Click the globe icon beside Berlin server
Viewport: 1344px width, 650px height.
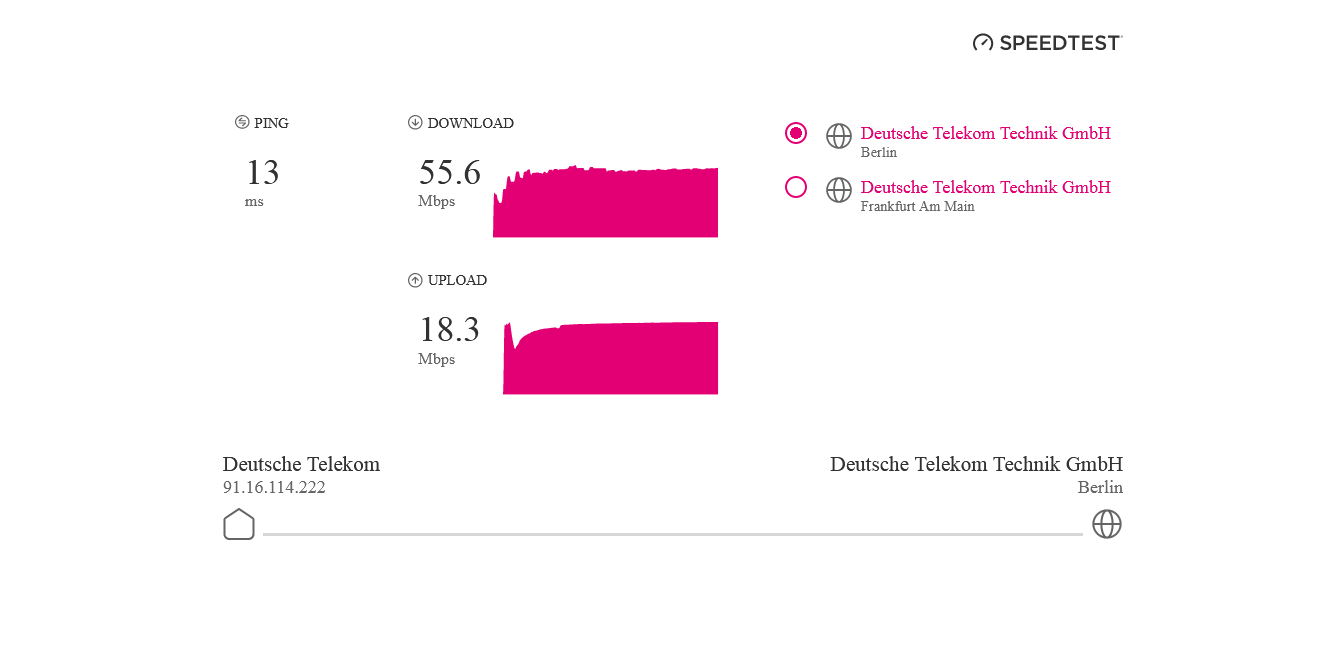(x=839, y=136)
